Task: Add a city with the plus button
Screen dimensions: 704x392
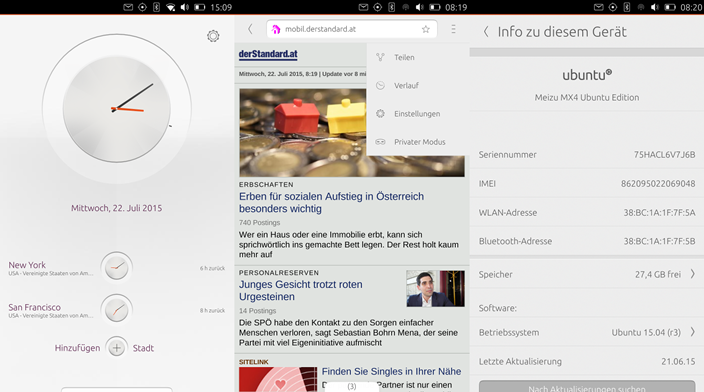Action: tap(117, 348)
